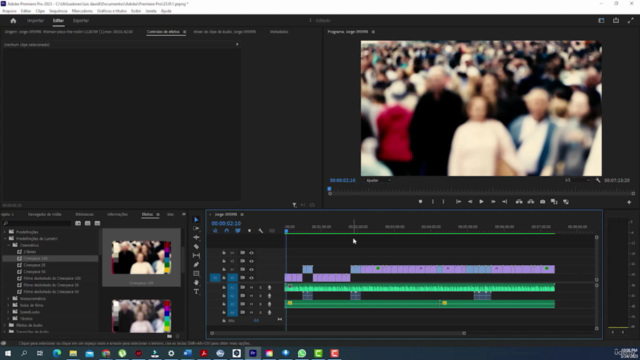This screenshot has width=640, height=360.
Task: Step back one frame
Action: click(470, 202)
